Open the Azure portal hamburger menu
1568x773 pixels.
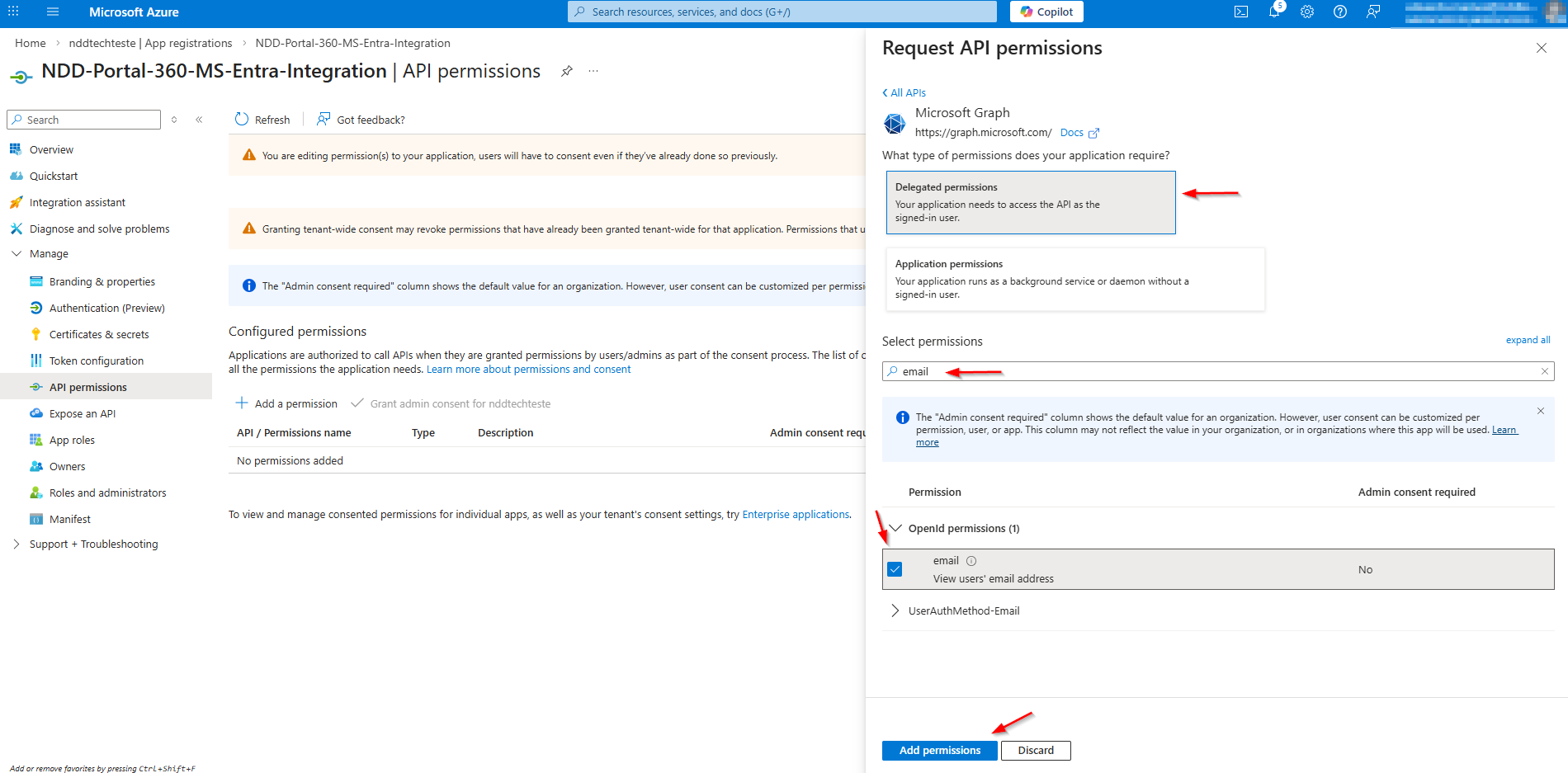point(53,12)
